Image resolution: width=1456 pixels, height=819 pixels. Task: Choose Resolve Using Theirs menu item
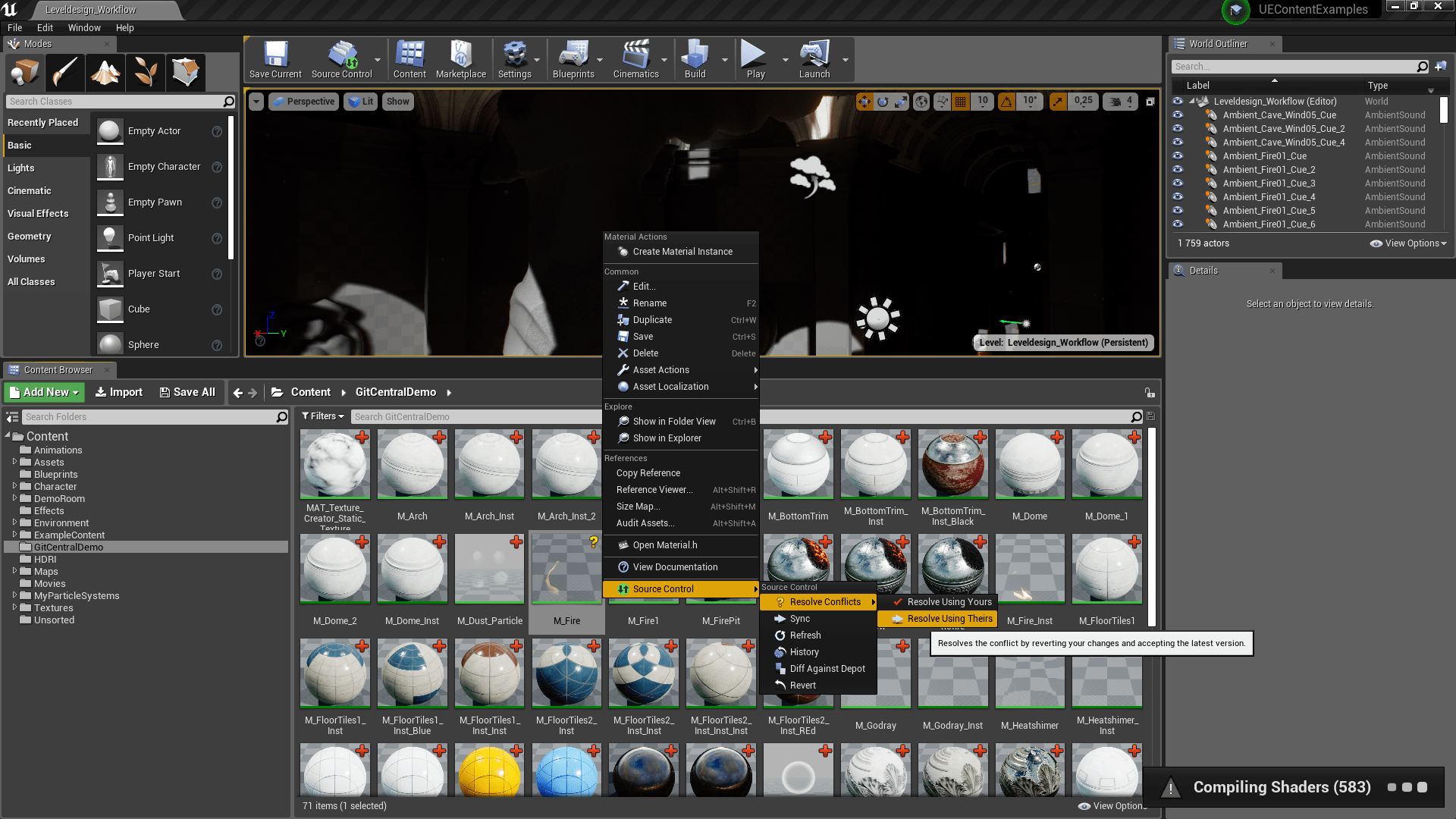point(949,619)
